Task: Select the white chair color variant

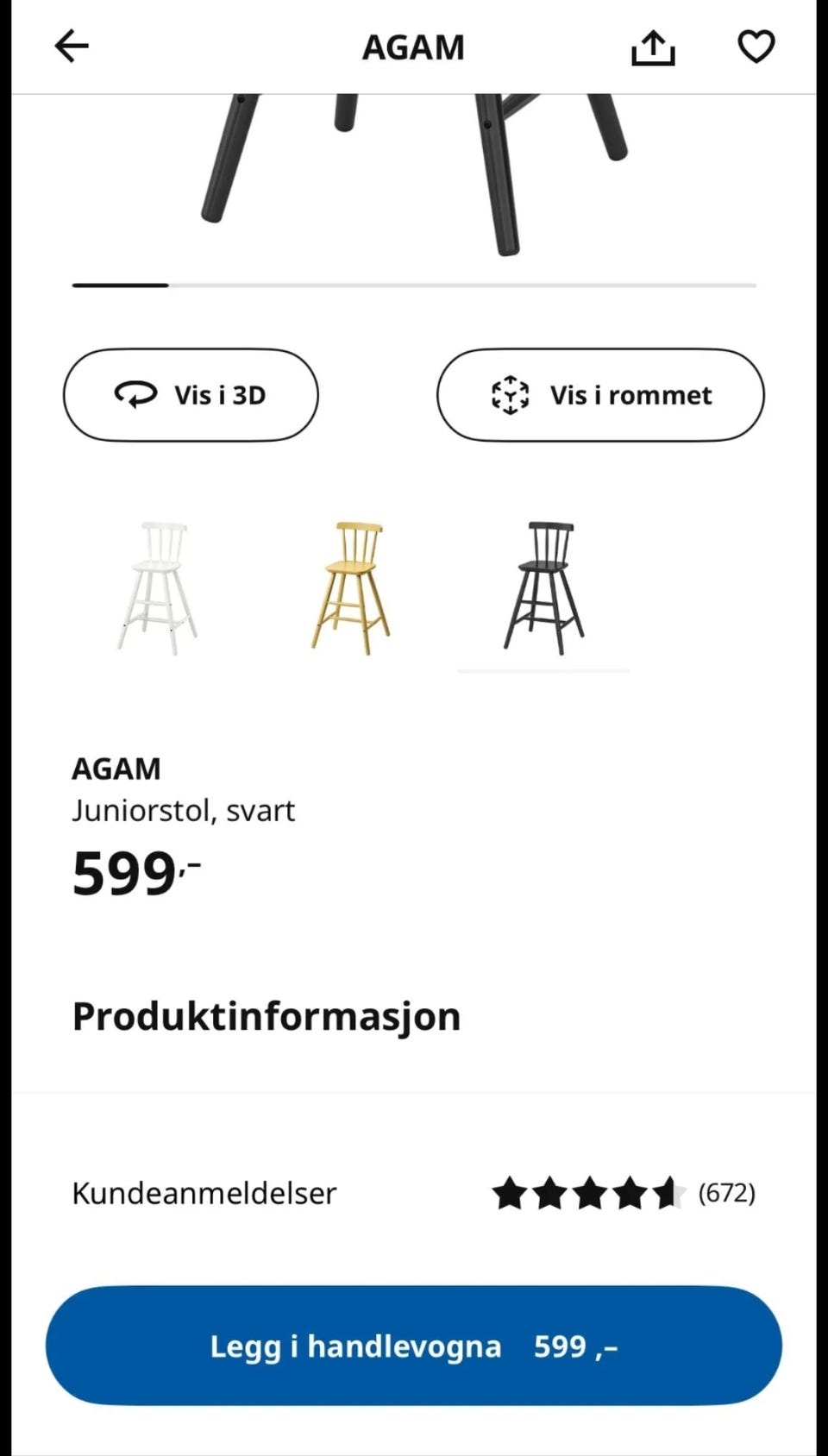Action: pos(157,587)
